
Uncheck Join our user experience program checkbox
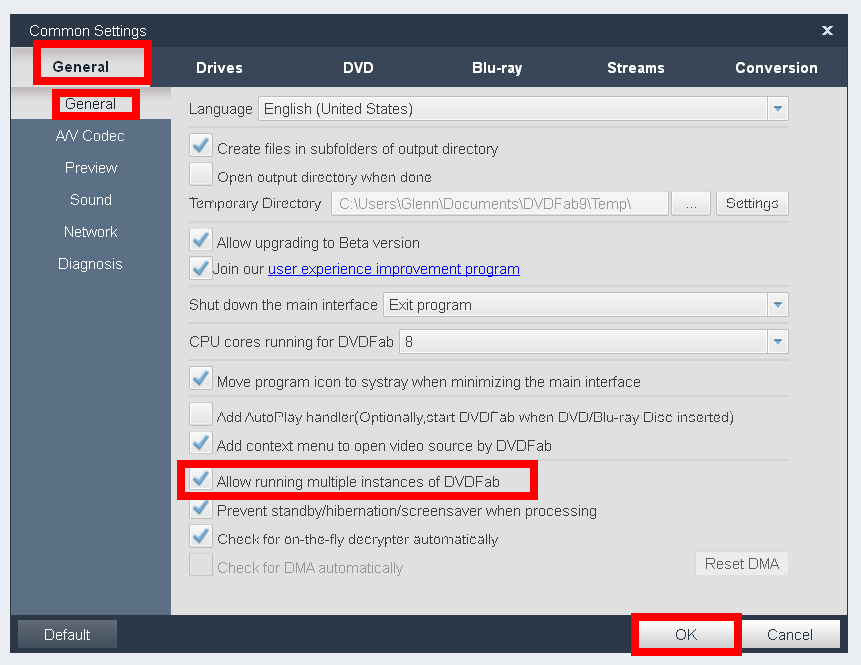tap(201, 268)
